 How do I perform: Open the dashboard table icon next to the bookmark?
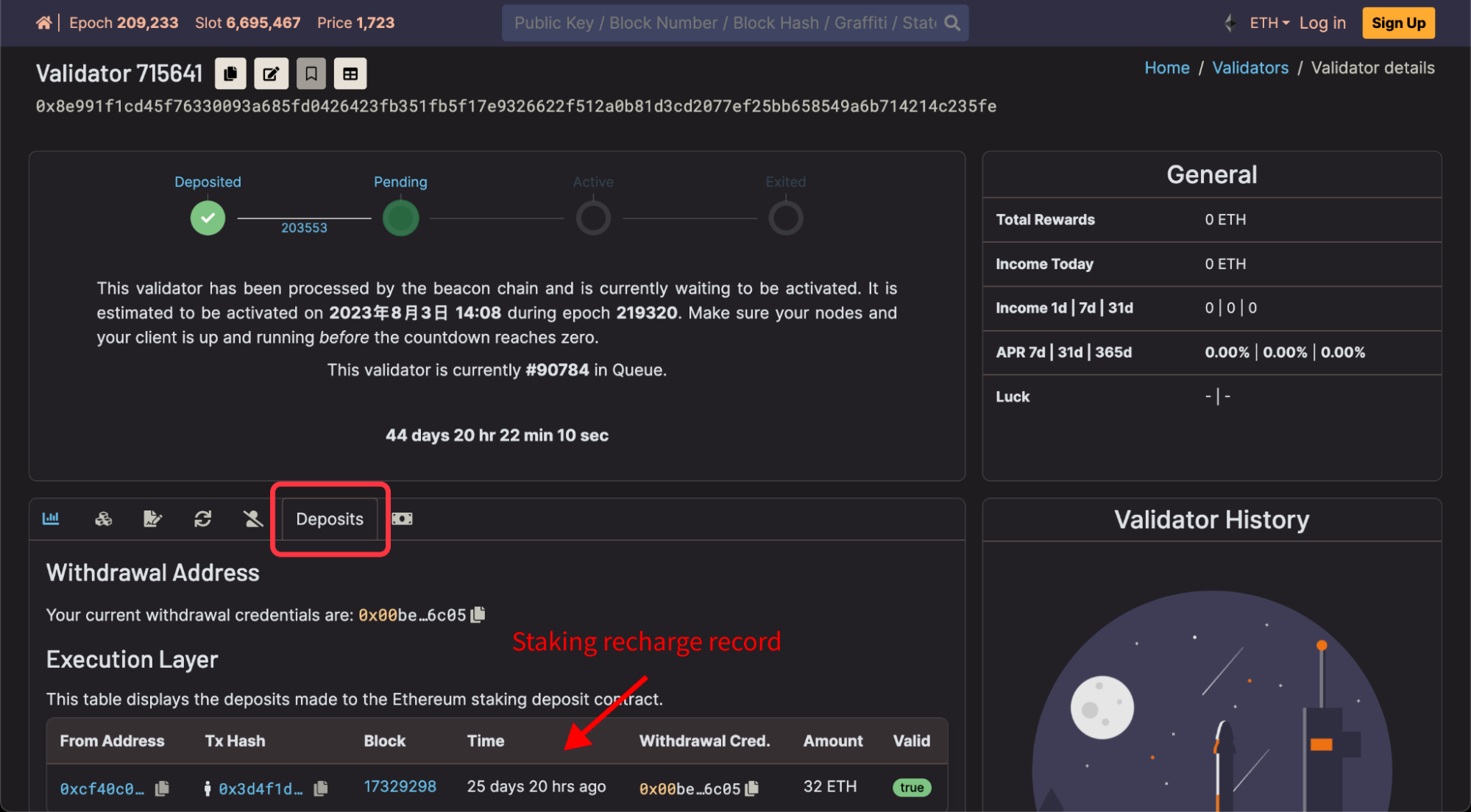(350, 74)
